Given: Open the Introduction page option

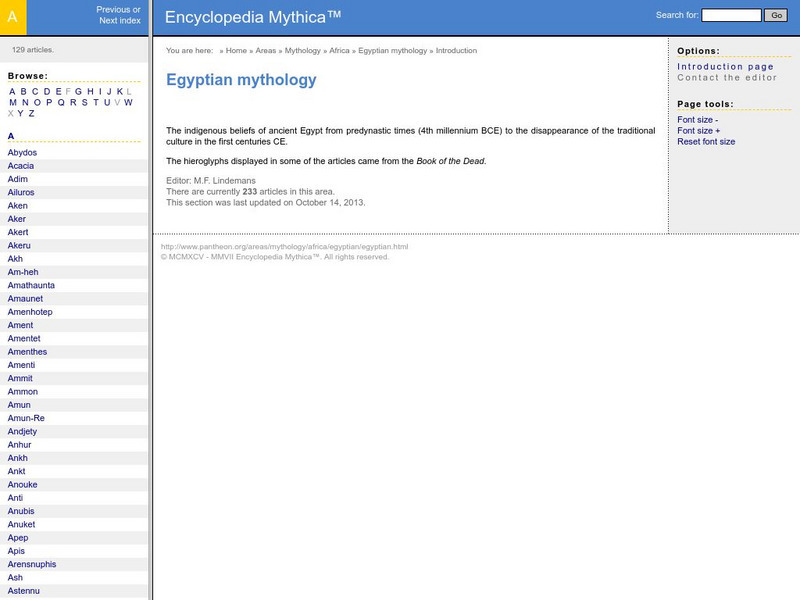Looking at the screenshot, I should (725, 67).
